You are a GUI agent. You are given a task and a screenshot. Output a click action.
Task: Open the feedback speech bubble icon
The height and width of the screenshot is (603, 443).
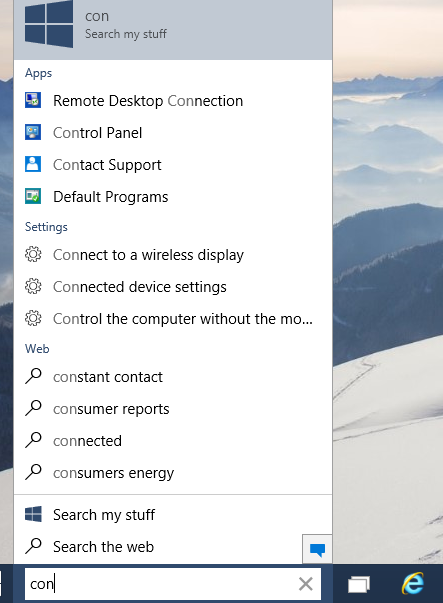tap(317, 549)
